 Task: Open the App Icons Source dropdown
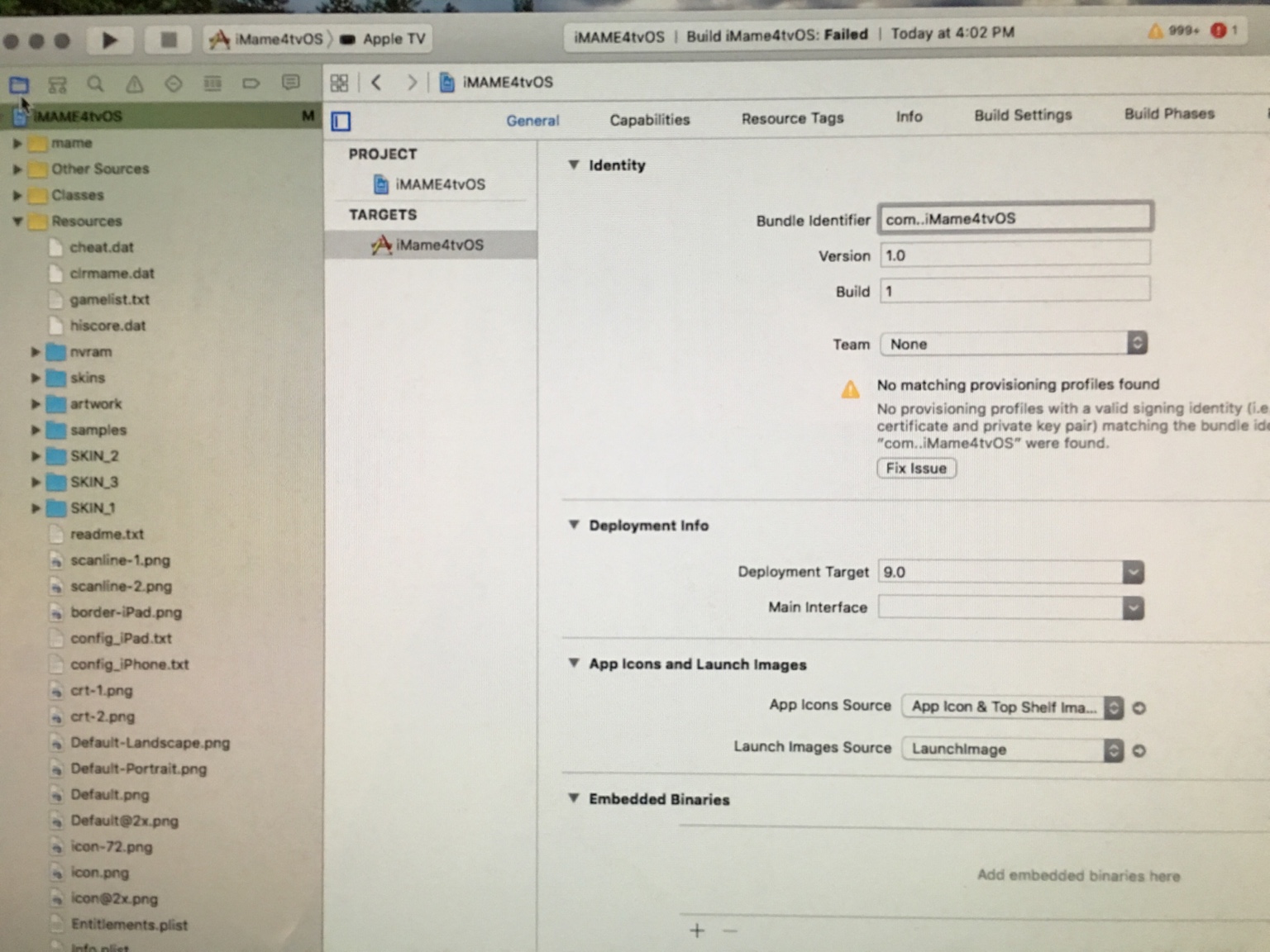1012,707
